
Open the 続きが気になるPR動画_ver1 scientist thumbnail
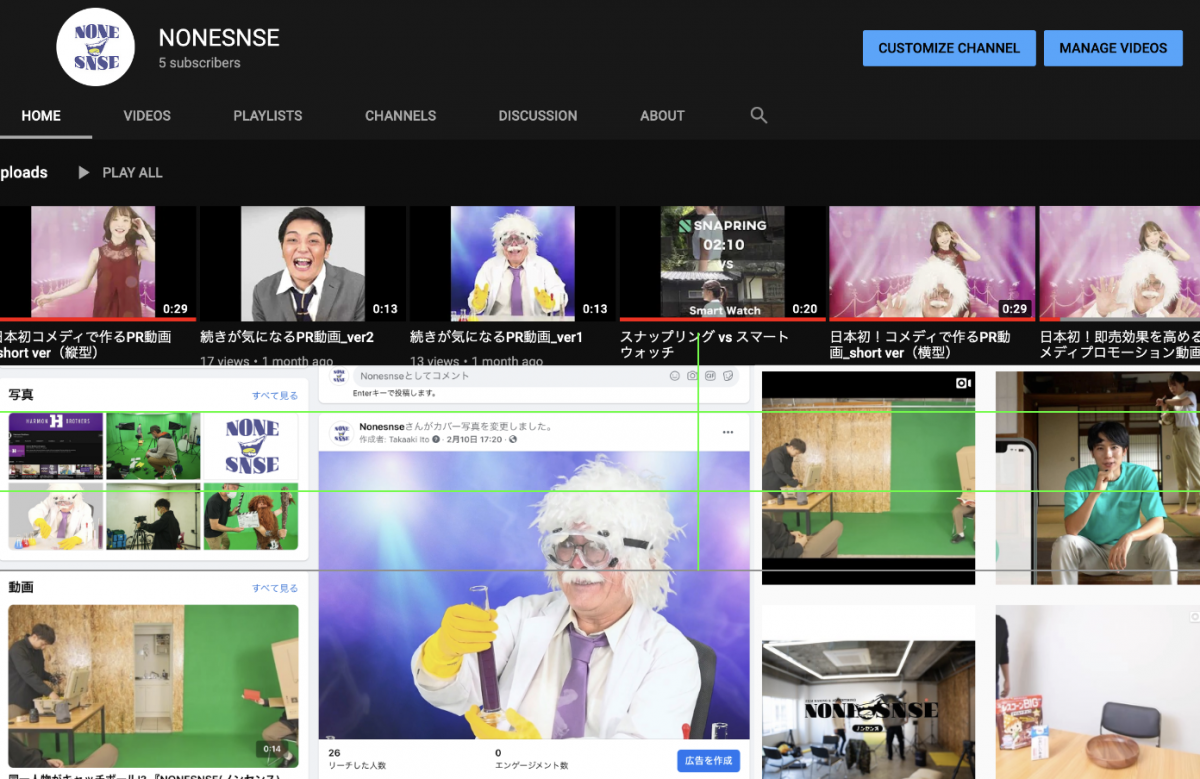point(512,264)
